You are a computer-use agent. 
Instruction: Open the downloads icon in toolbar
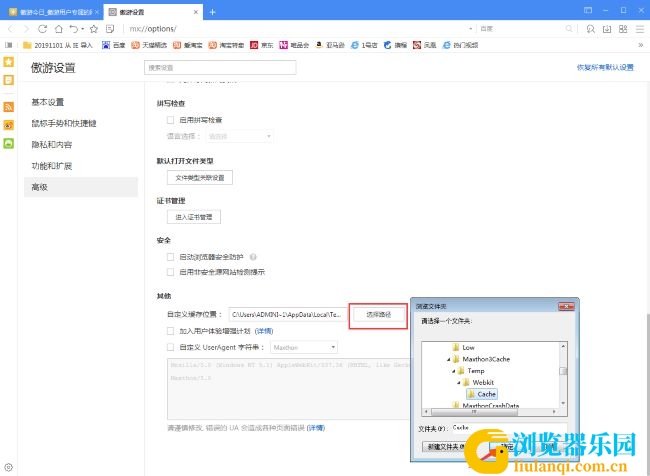coord(607,29)
